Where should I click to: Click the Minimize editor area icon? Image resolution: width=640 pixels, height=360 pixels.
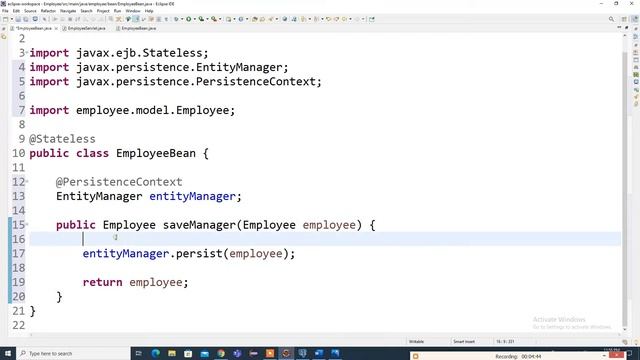point(619,28)
